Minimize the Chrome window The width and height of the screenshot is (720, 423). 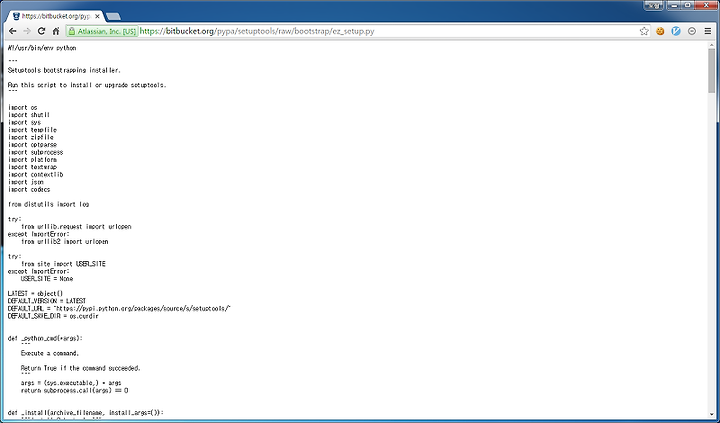point(674,6)
